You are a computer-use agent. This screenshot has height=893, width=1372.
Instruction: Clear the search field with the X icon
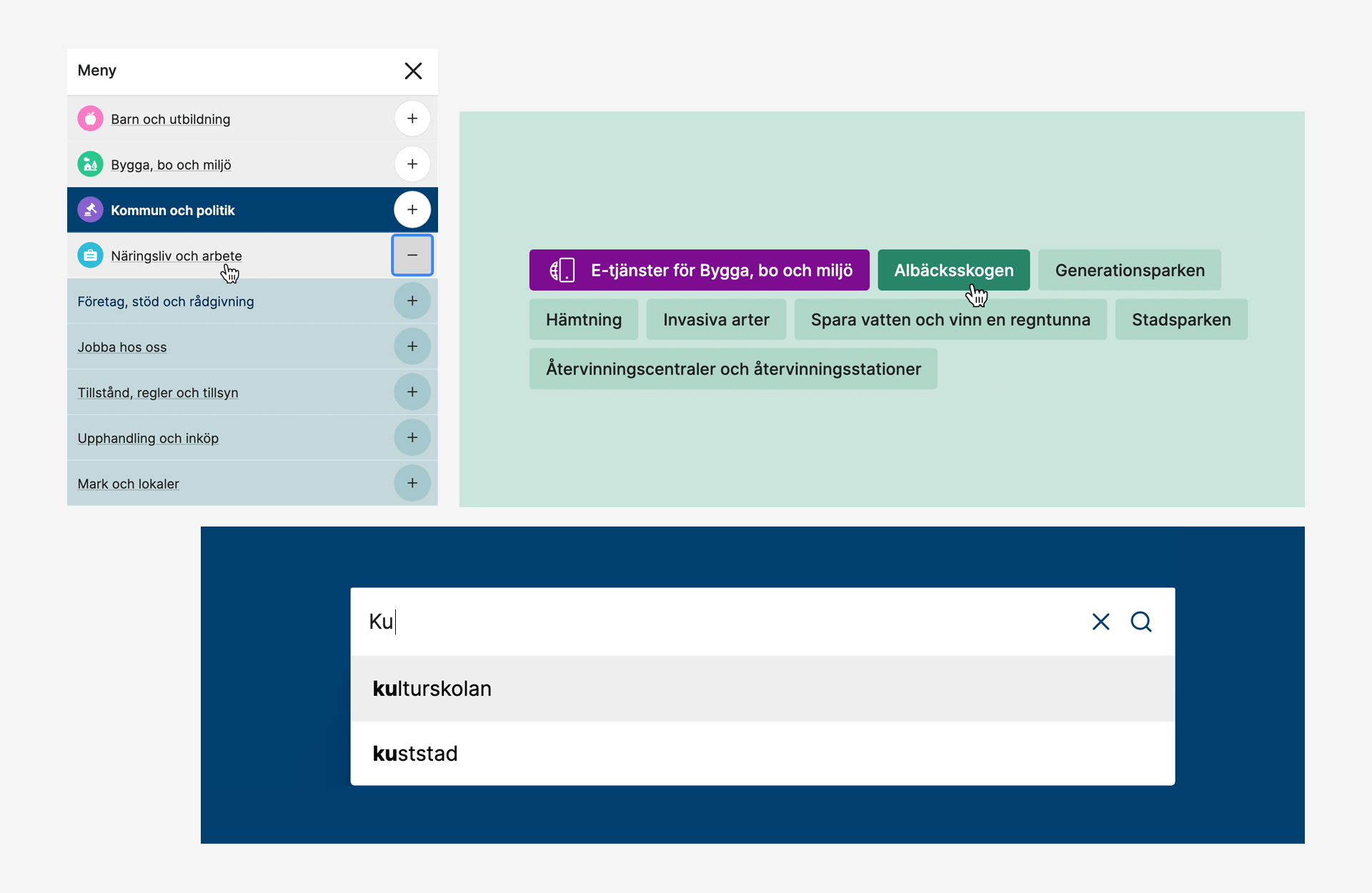(1100, 622)
